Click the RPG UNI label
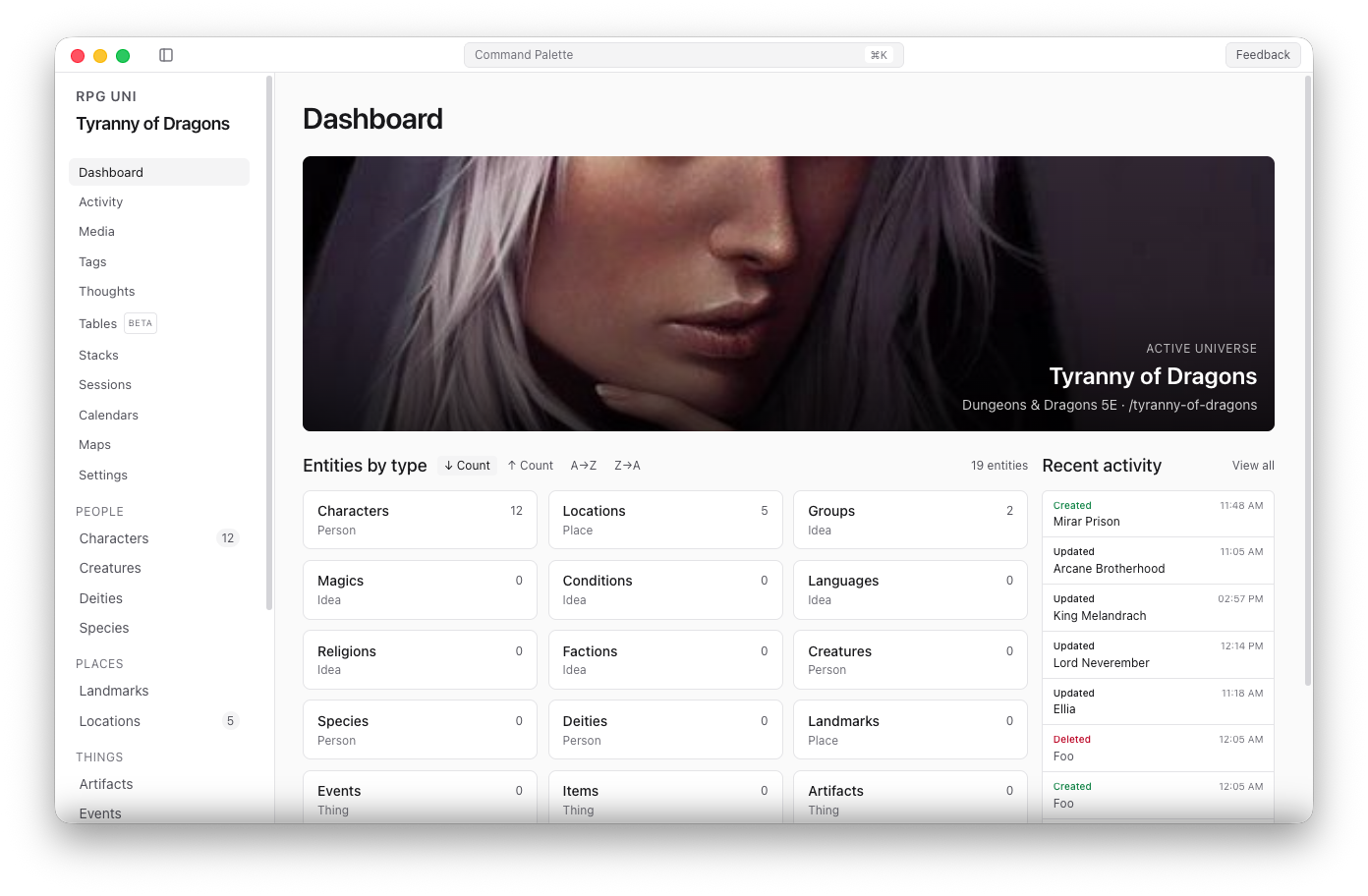 [x=106, y=96]
